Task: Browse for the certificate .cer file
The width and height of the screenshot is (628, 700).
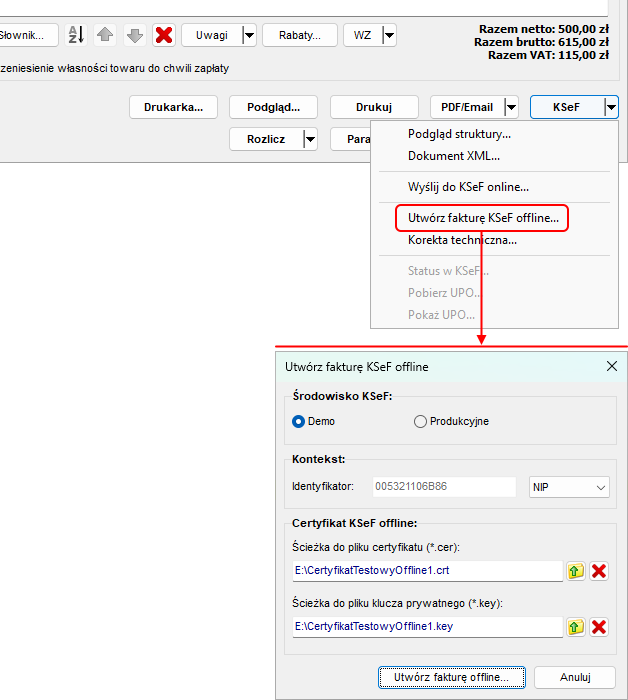Action: pyautogui.click(x=576, y=571)
